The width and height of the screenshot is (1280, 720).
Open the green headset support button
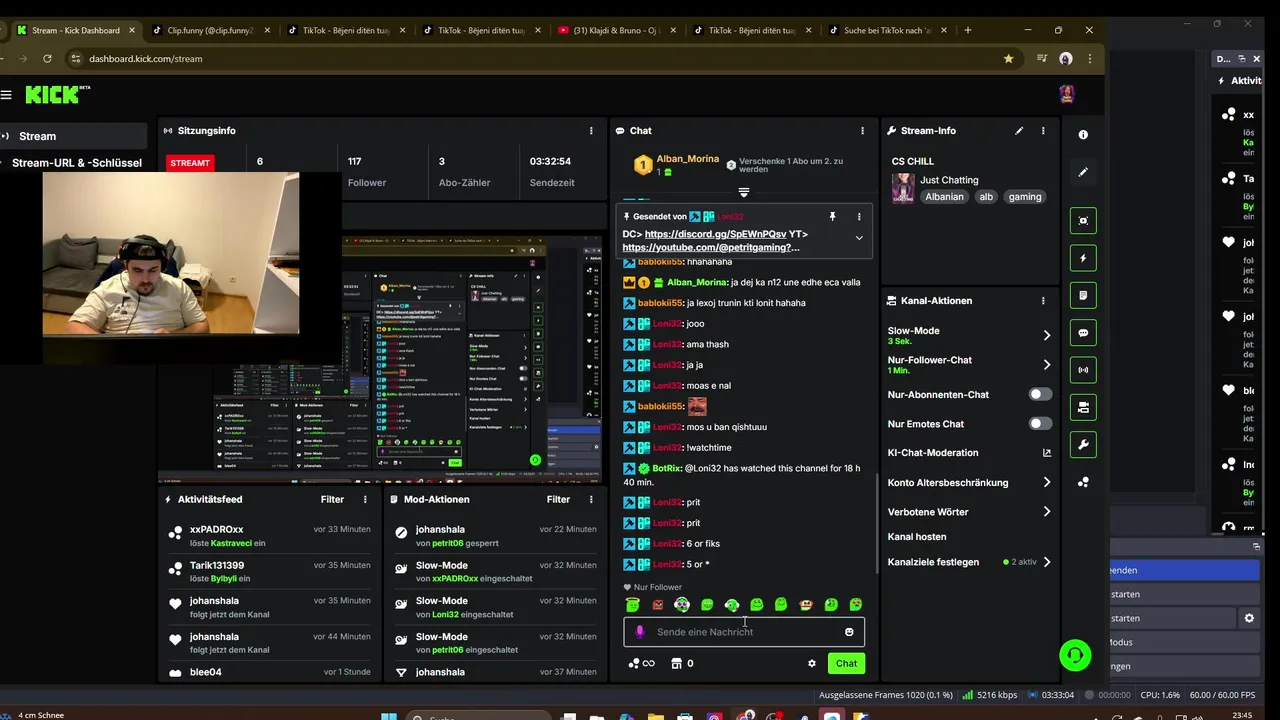(x=1075, y=656)
